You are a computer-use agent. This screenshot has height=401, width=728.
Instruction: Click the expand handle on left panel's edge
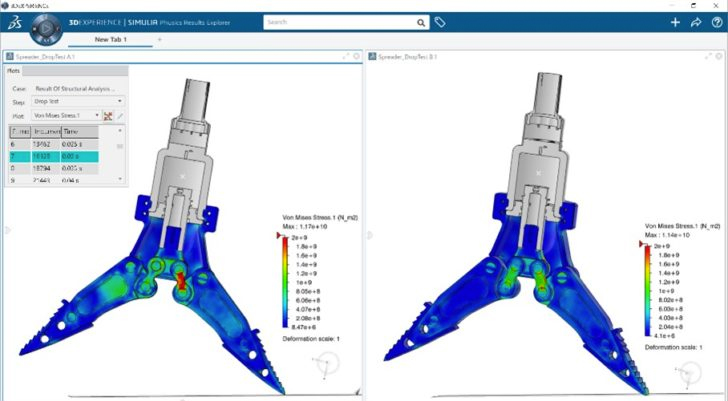pos(7,230)
